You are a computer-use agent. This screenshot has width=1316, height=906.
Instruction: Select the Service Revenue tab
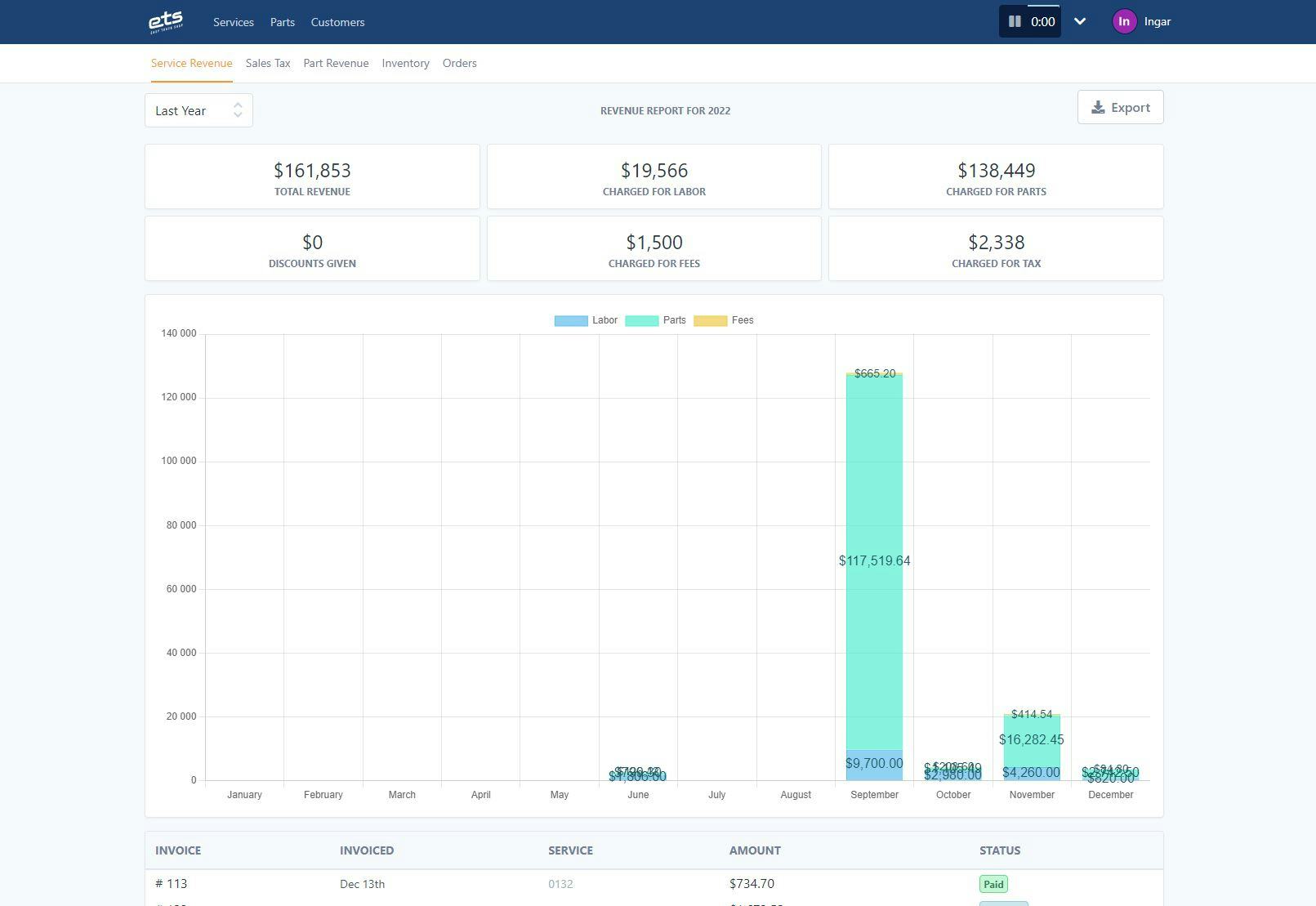(x=192, y=63)
